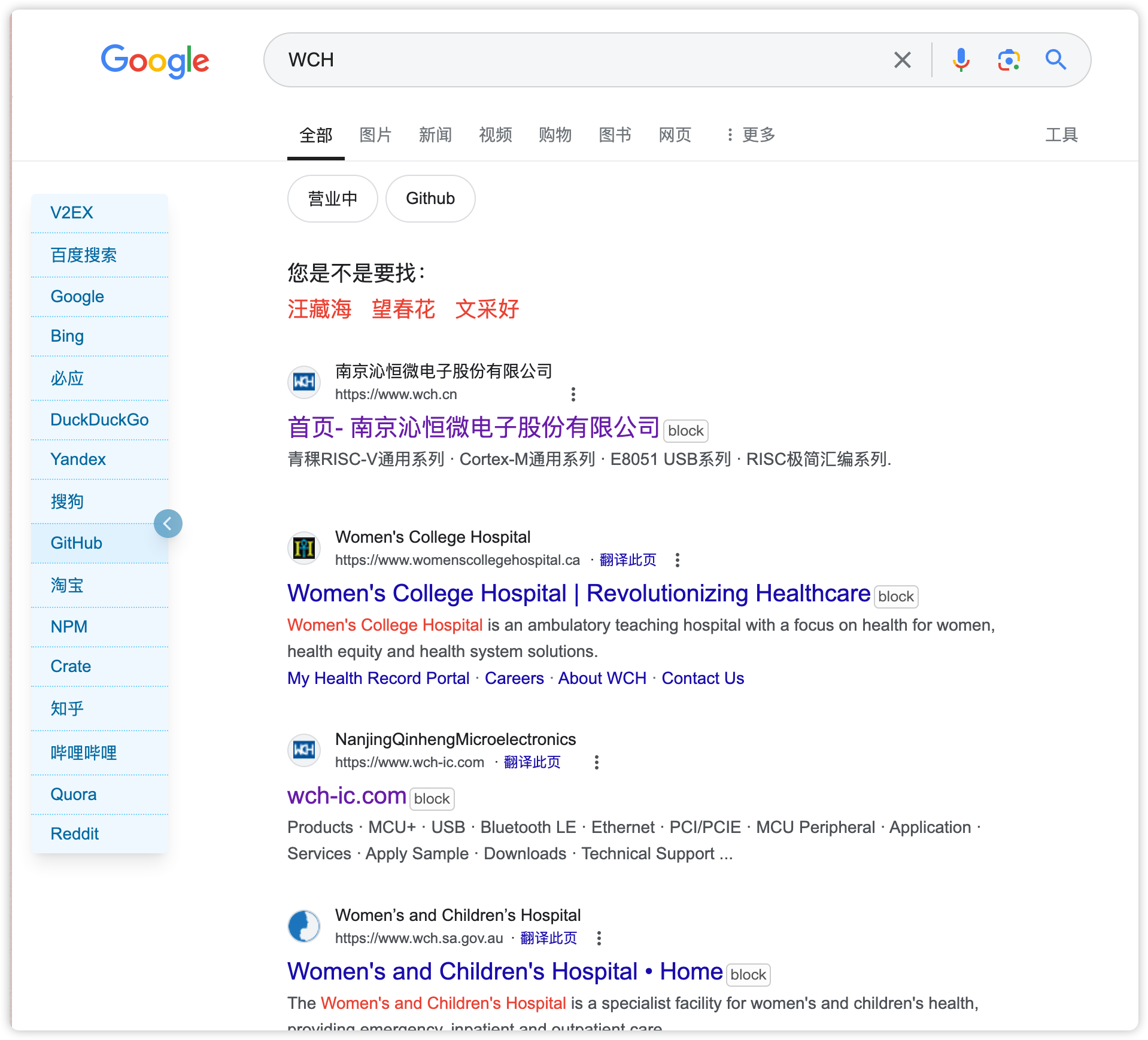
Task: Search on 百度搜索 from the sidebar
Action: [99, 256]
